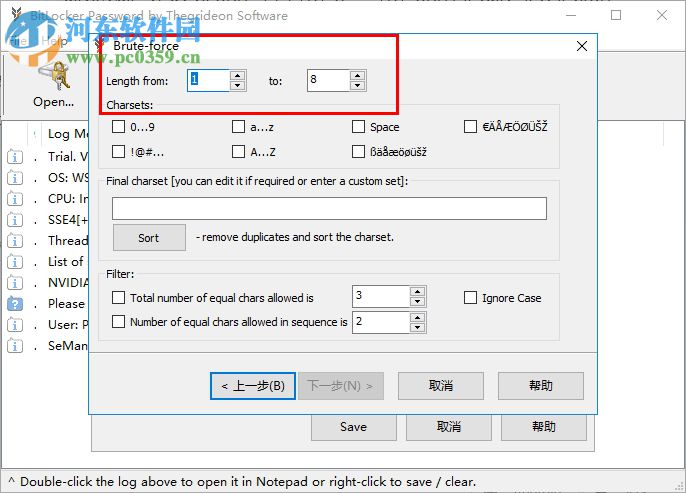
Task: Increase equal chars in sequence value
Action: [418, 318]
